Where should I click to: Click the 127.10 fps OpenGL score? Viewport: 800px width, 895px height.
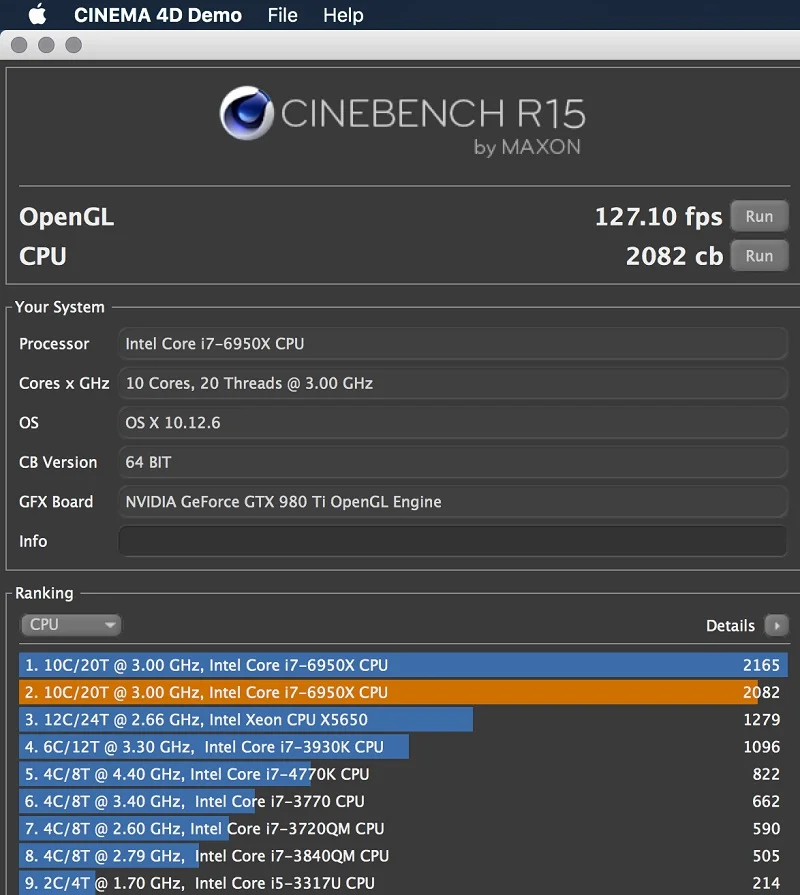658,217
